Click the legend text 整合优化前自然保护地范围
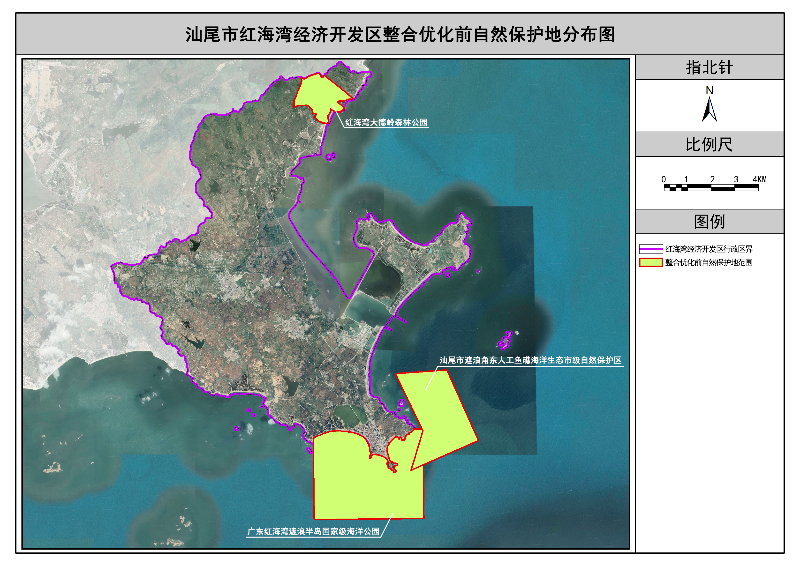 tap(709, 262)
